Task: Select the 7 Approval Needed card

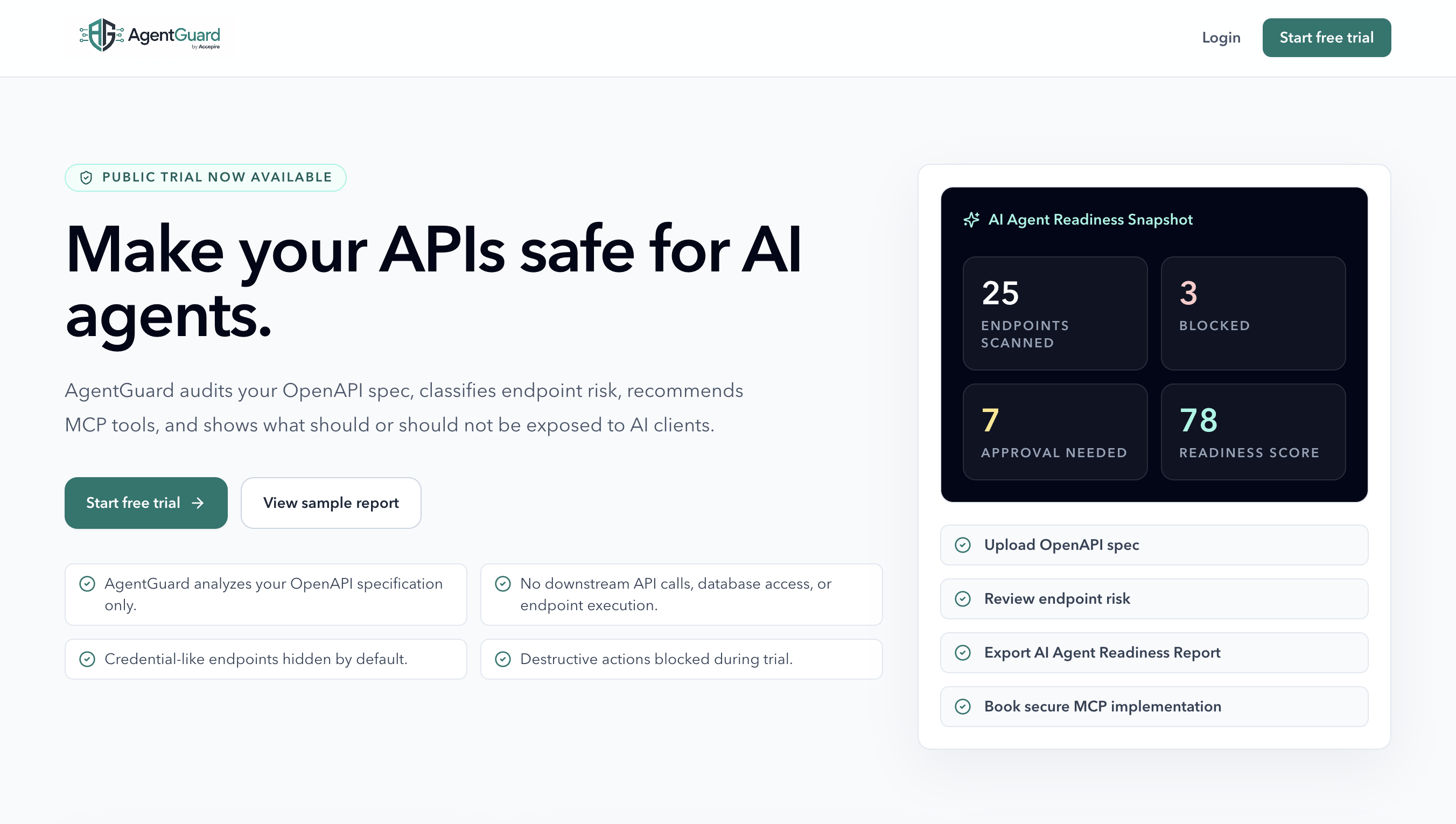Action: pos(1055,432)
